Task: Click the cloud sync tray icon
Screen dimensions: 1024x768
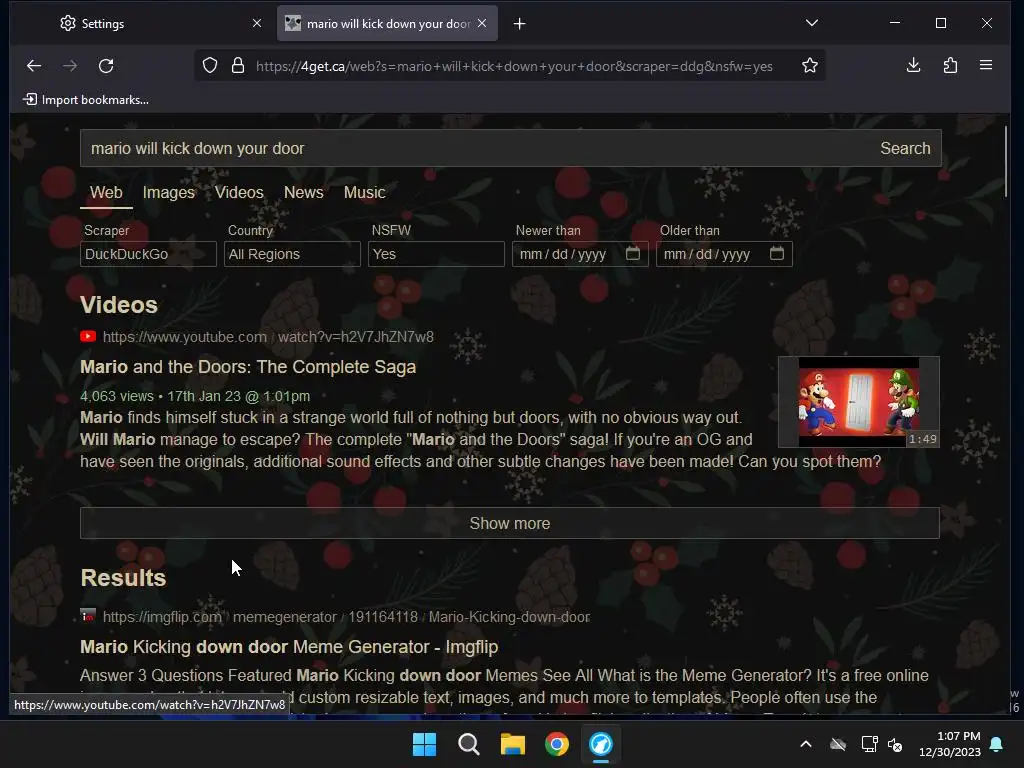Action: coord(838,744)
